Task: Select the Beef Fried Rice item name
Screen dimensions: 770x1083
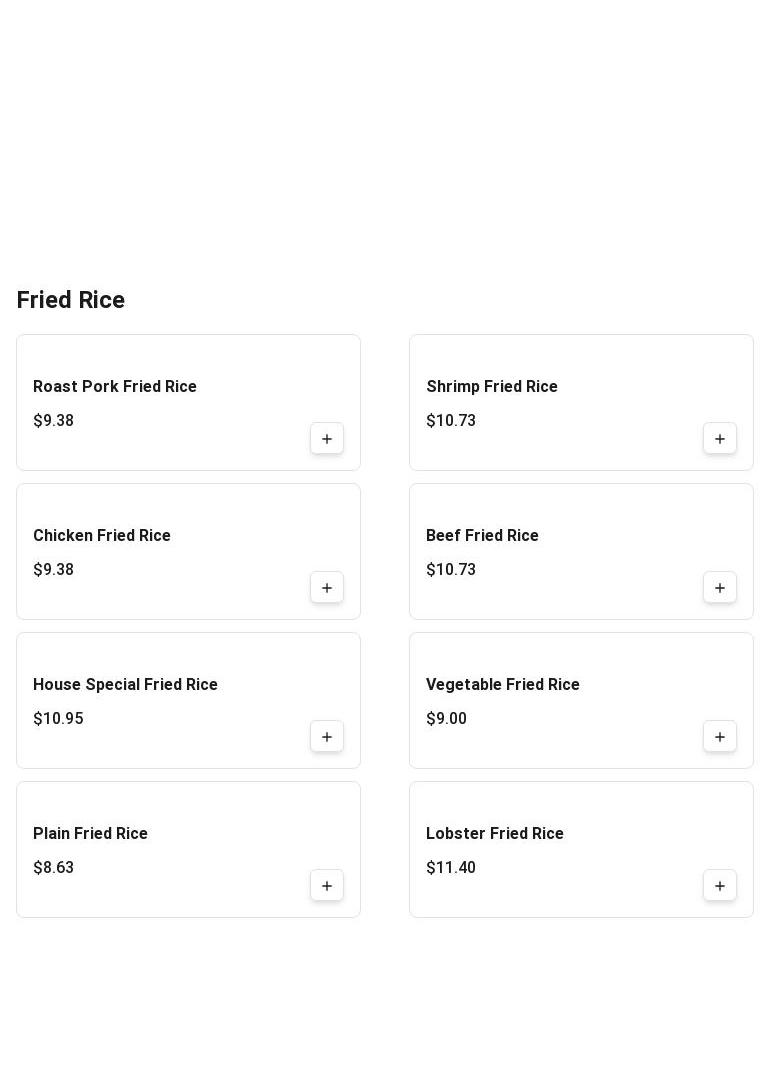Action: (x=482, y=536)
